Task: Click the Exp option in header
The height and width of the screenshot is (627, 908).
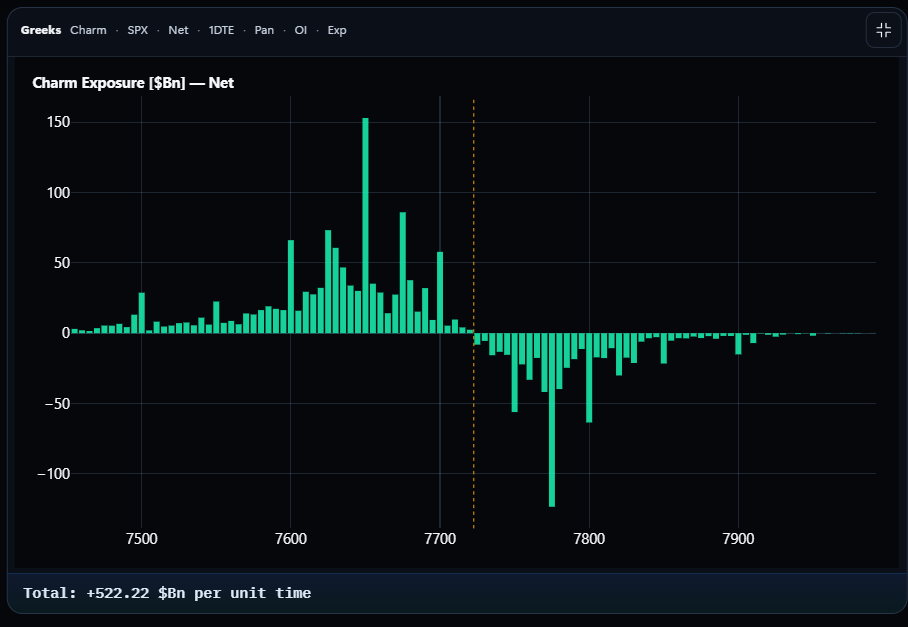Action: tap(336, 30)
